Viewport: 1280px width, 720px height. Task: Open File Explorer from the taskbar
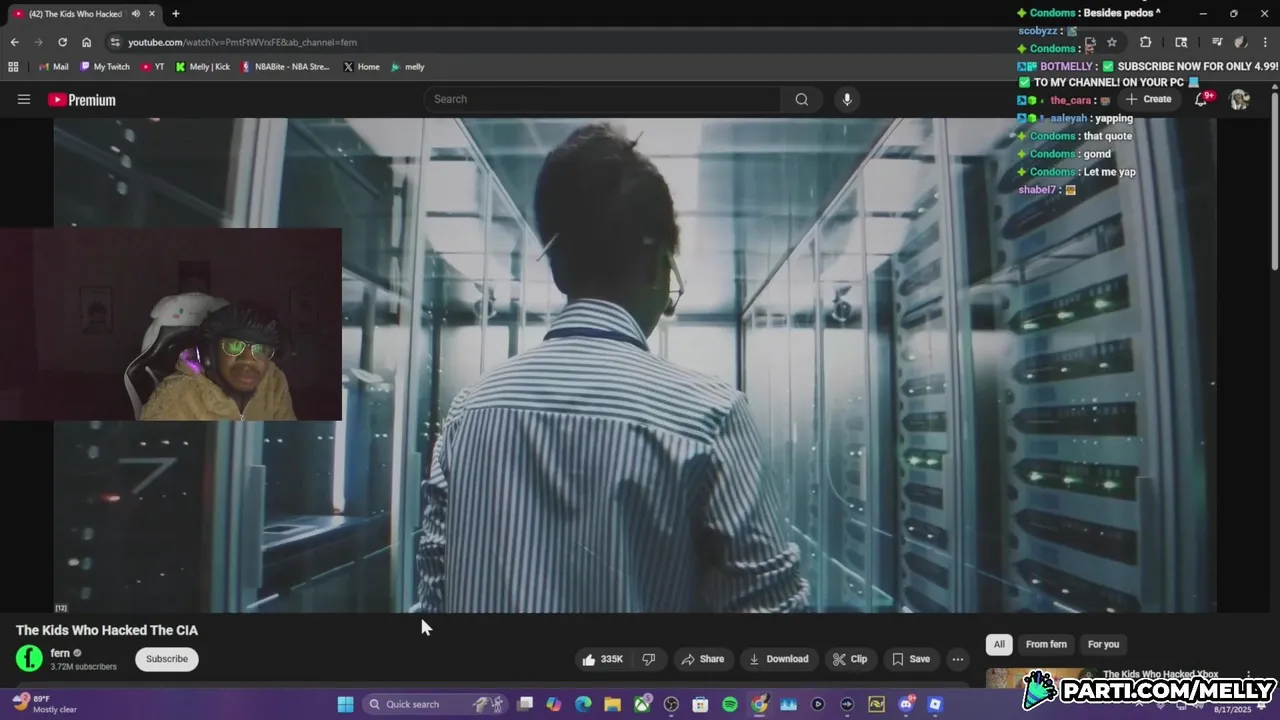pos(612,704)
